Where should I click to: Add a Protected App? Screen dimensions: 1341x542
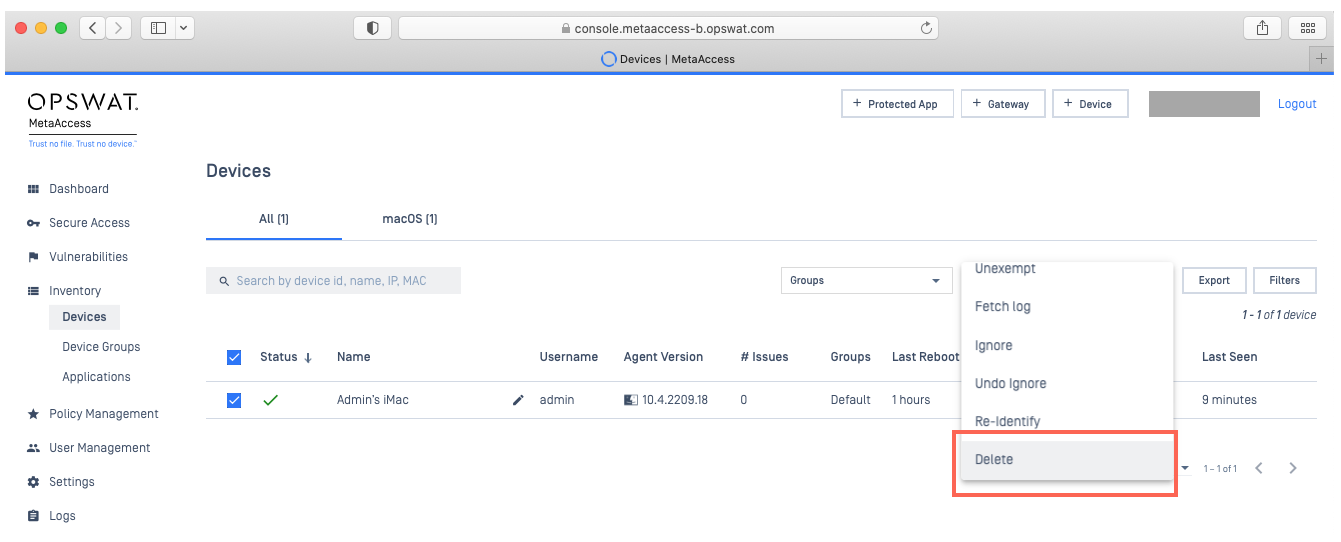[x=897, y=104]
